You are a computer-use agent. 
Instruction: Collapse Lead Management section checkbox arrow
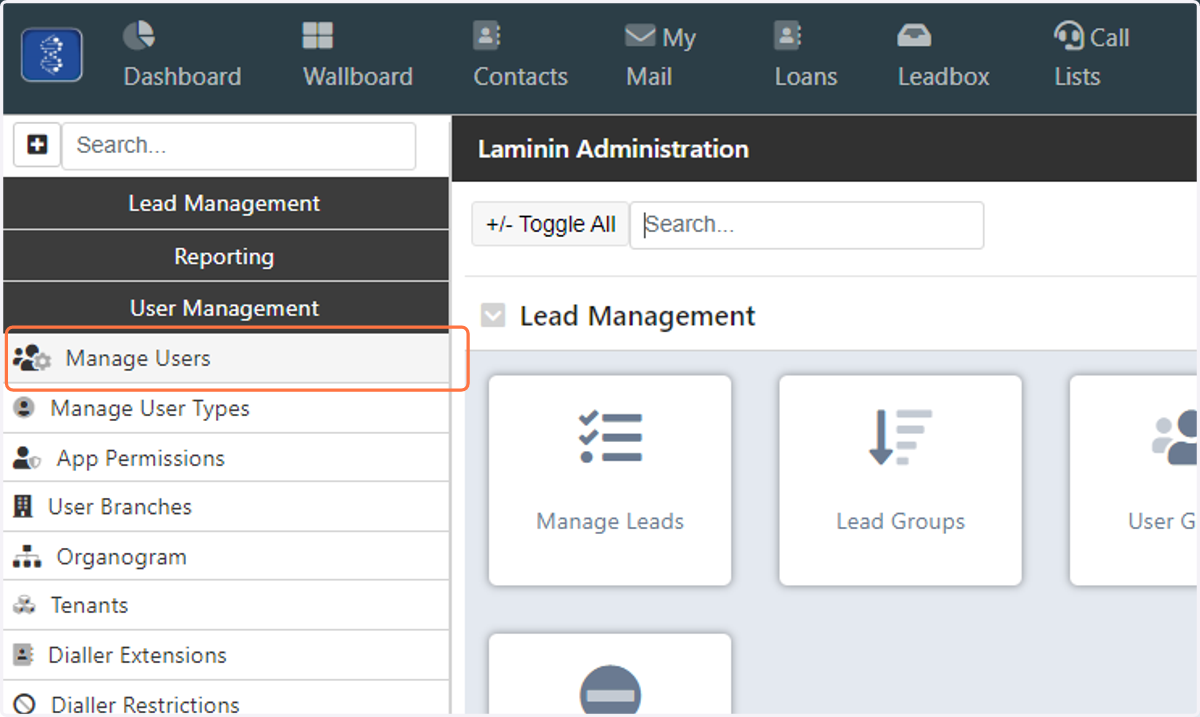[493, 316]
